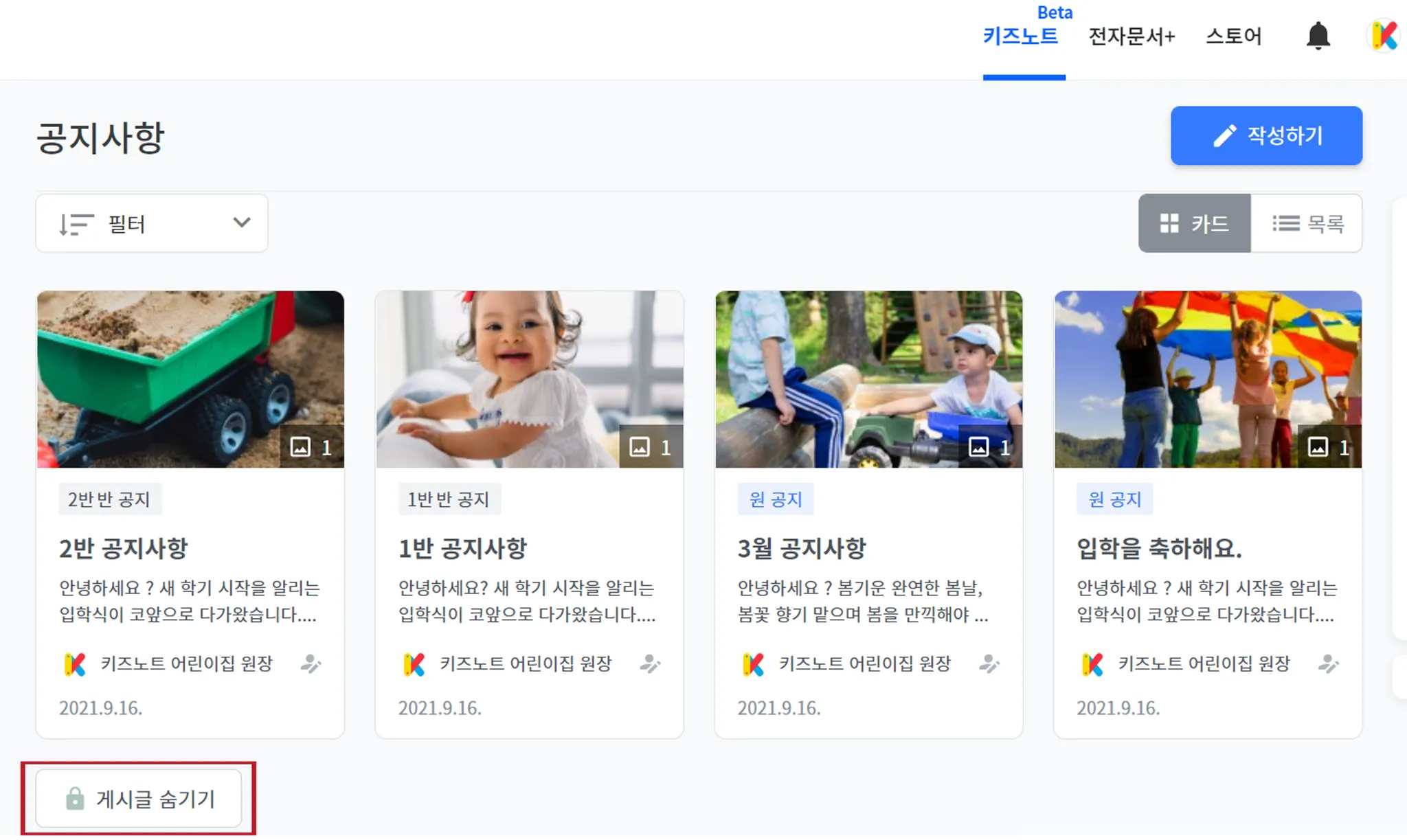This screenshot has height=840, width=1407.
Task: Open the 전자문서+ menu
Action: tap(1132, 36)
